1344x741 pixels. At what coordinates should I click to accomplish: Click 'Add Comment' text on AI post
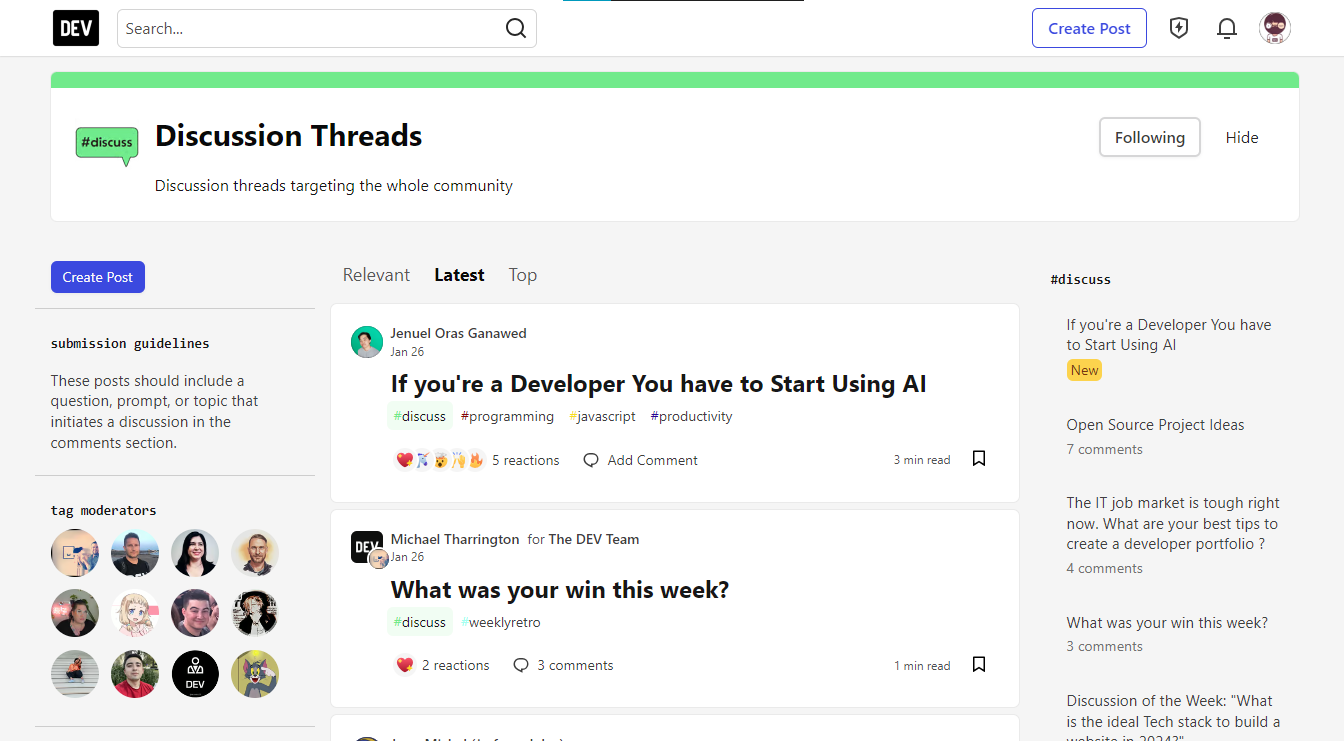(x=653, y=460)
